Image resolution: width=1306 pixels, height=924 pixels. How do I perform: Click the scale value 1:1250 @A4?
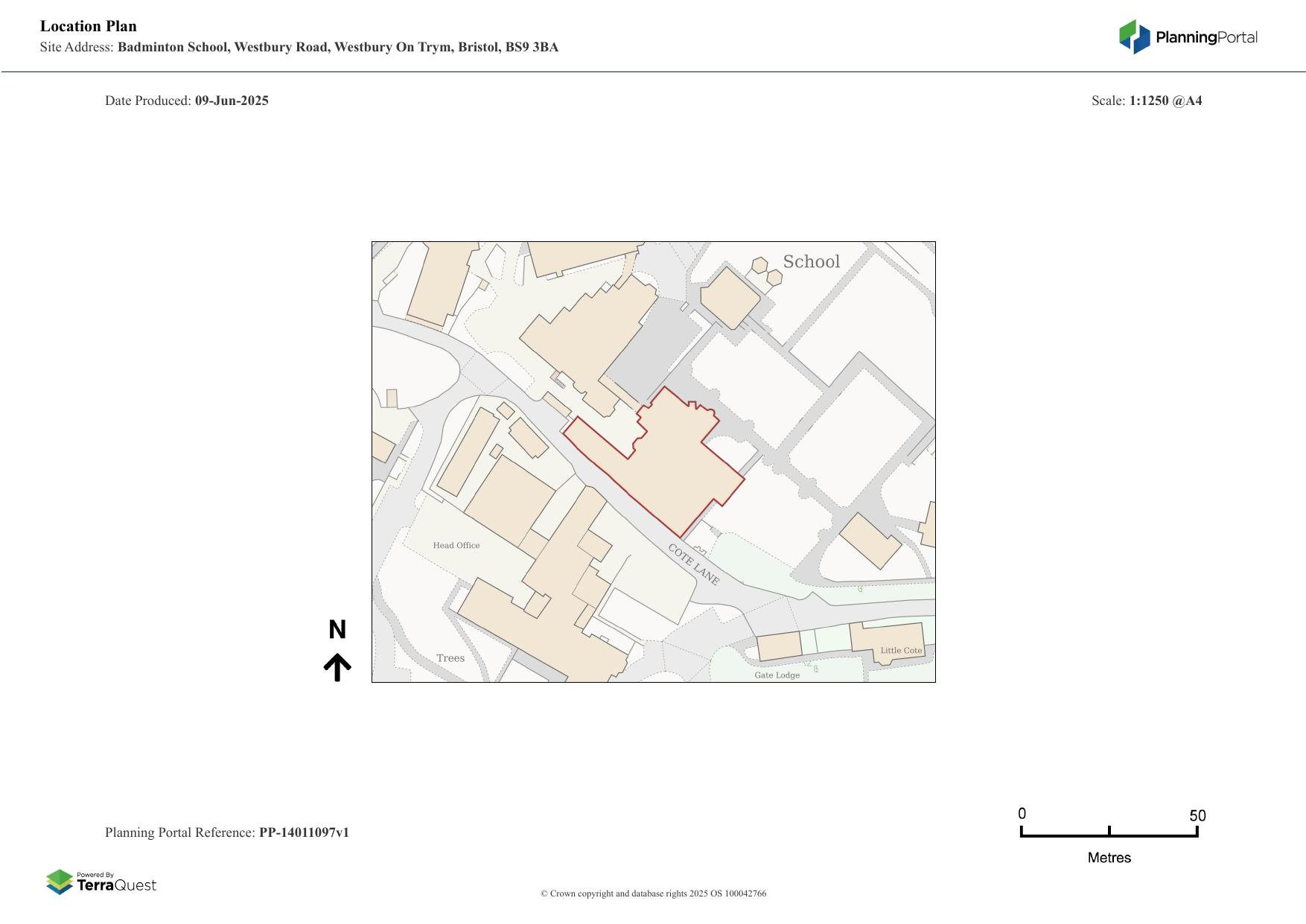pos(1165,101)
